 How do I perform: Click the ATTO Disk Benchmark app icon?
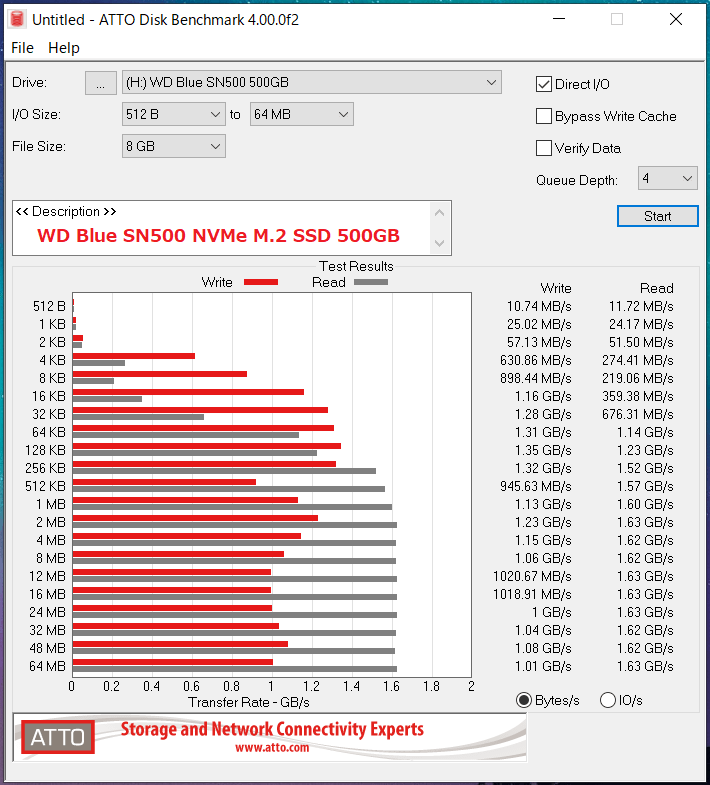[17, 19]
